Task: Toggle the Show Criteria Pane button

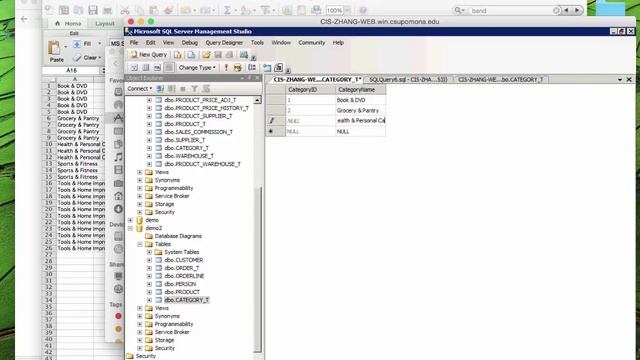Action: pos(146,68)
